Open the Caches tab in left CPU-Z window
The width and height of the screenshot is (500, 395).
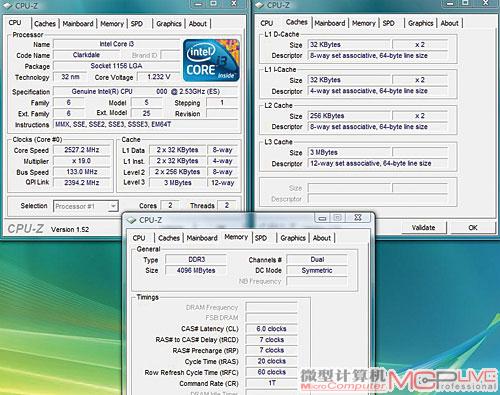tap(45, 24)
